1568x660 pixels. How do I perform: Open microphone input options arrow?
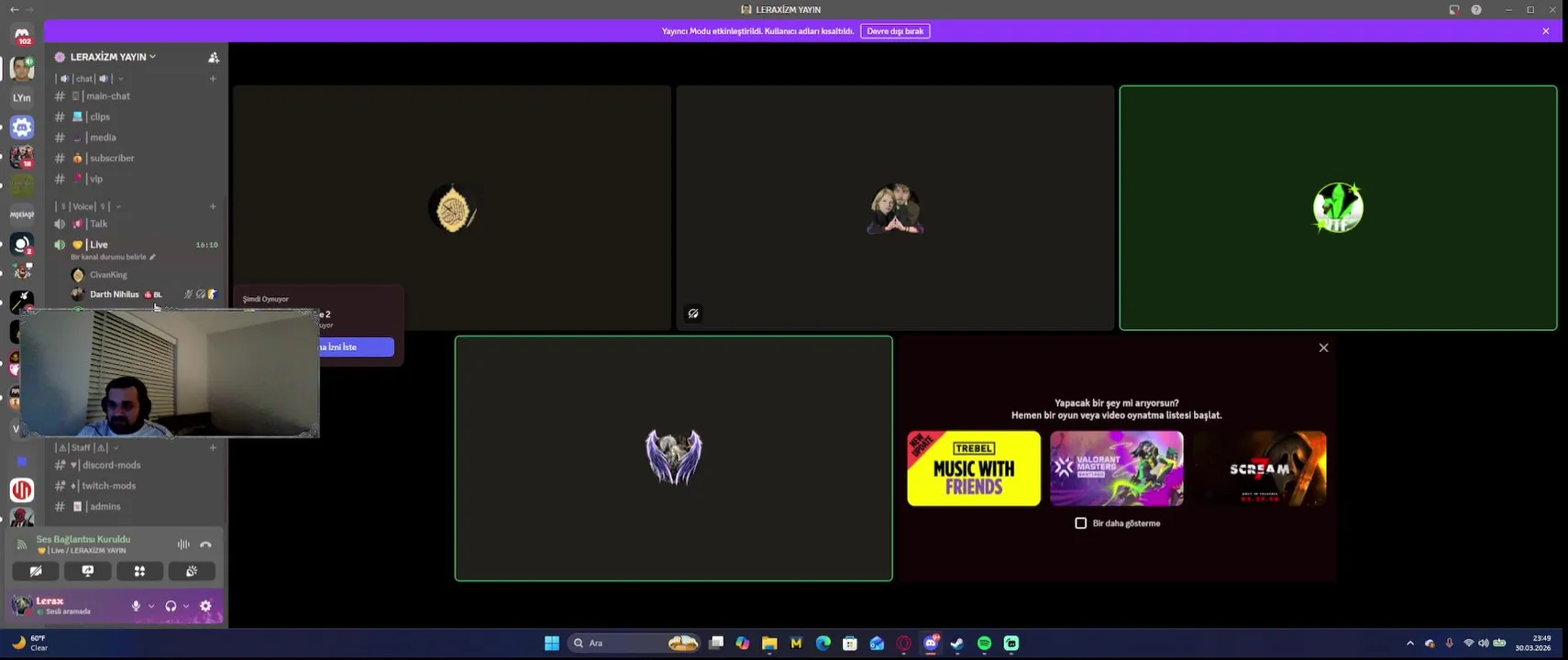151,606
